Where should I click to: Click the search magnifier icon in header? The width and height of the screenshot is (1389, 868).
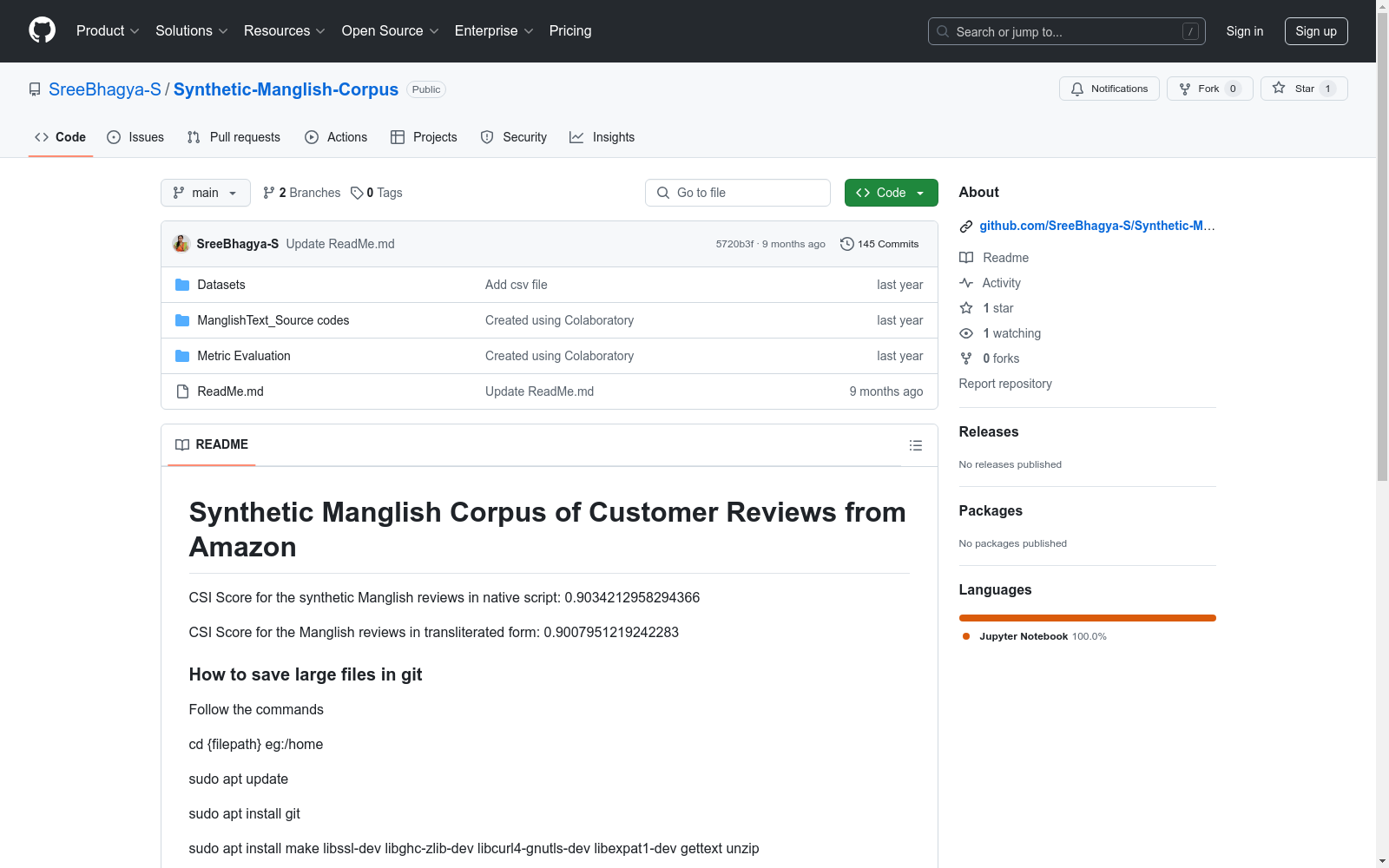943,31
